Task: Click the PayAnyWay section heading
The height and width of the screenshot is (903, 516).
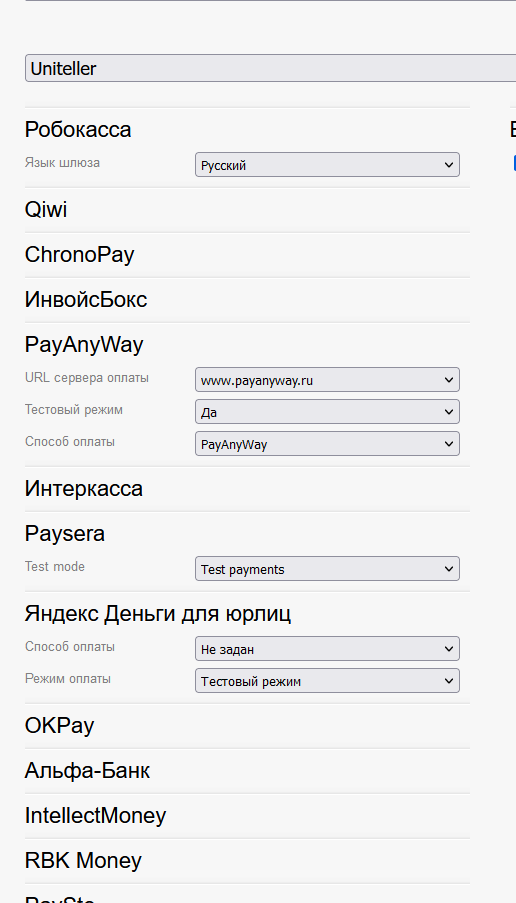Action: coord(84,344)
